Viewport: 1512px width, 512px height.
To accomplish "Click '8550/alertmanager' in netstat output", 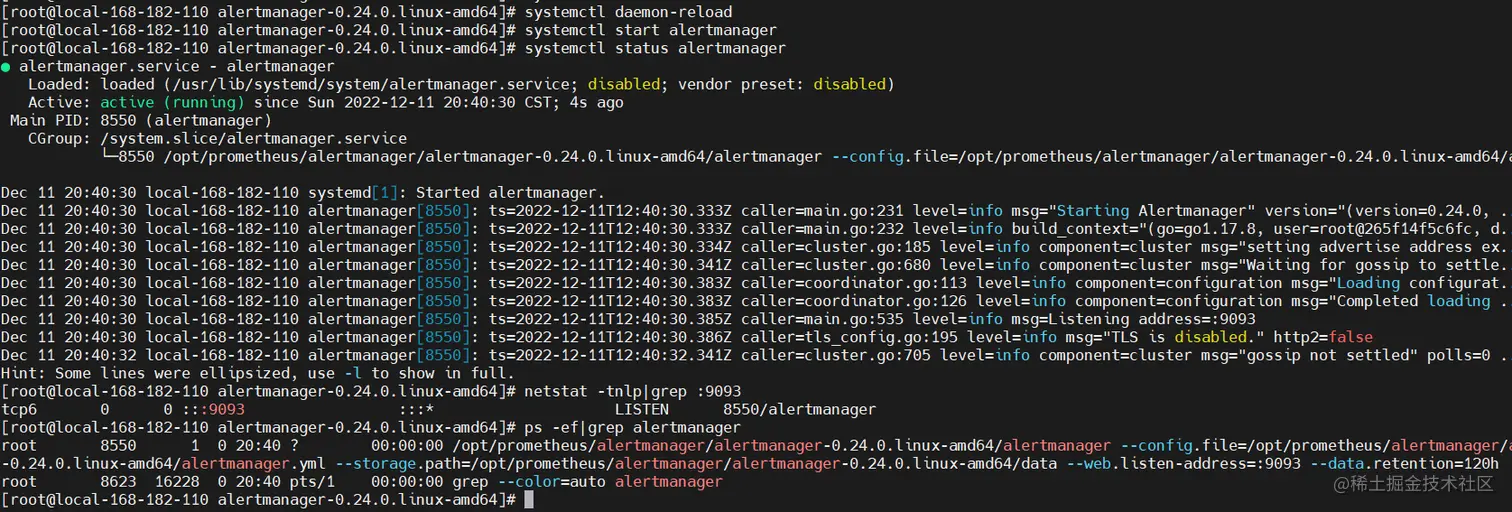I will point(799,408).
